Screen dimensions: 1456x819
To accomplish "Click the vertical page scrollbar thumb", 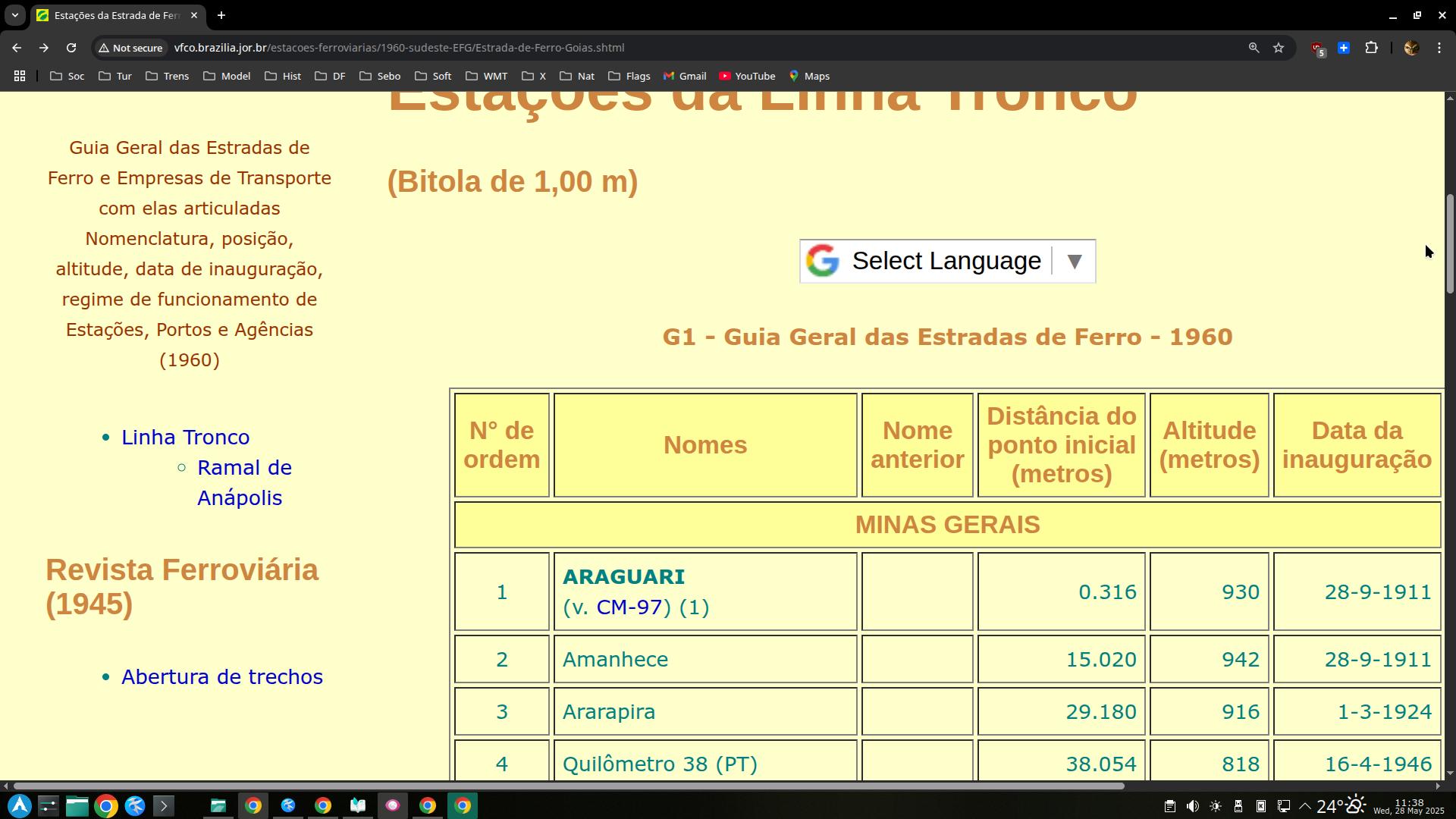I will pyautogui.click(x=1450, y=243).
